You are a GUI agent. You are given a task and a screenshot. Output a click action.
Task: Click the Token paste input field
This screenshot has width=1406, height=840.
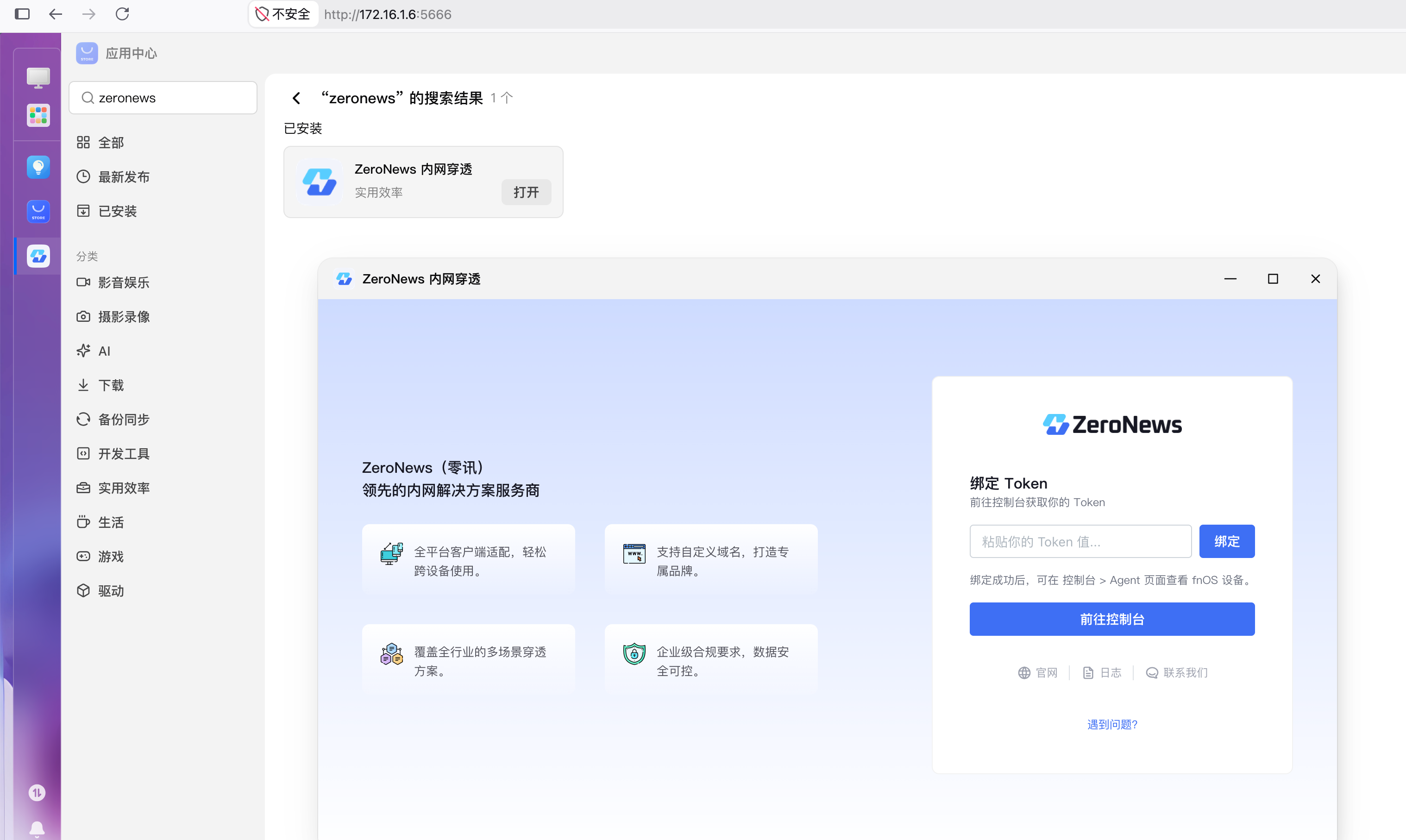coord(1080,542)
